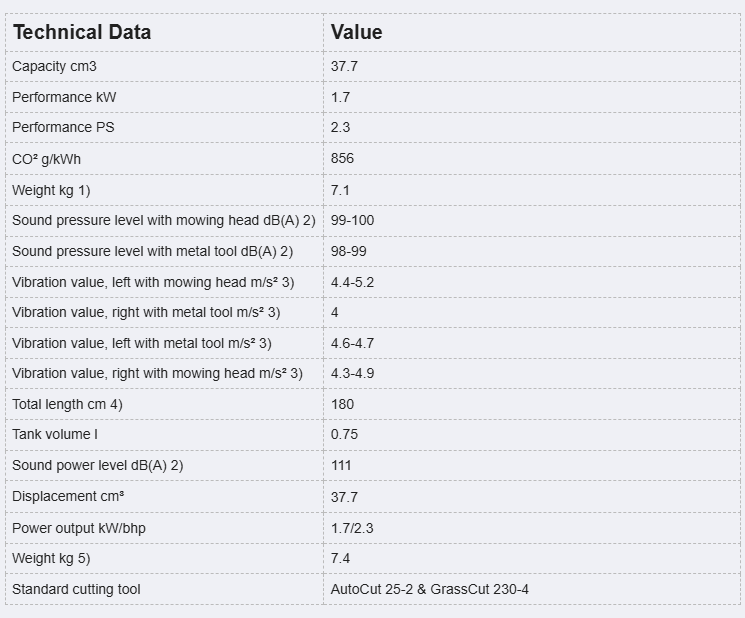Click the Total length value 180
This screenshot has height=618, width=745.
click(343, 405)
